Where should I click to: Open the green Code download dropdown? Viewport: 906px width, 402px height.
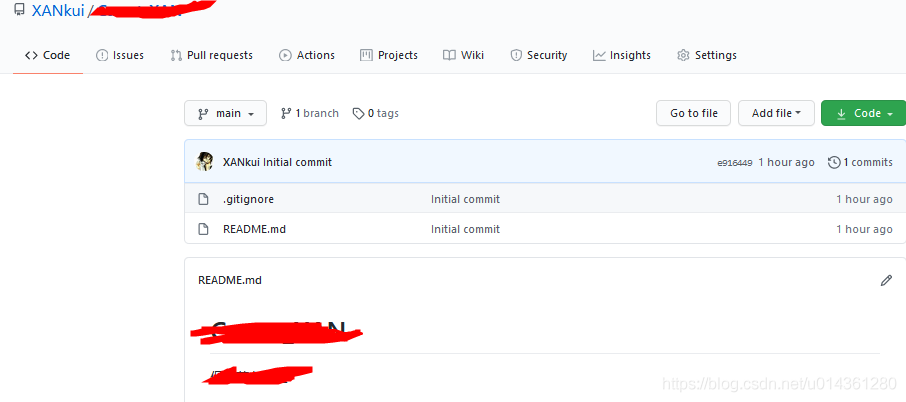(863, 113)
